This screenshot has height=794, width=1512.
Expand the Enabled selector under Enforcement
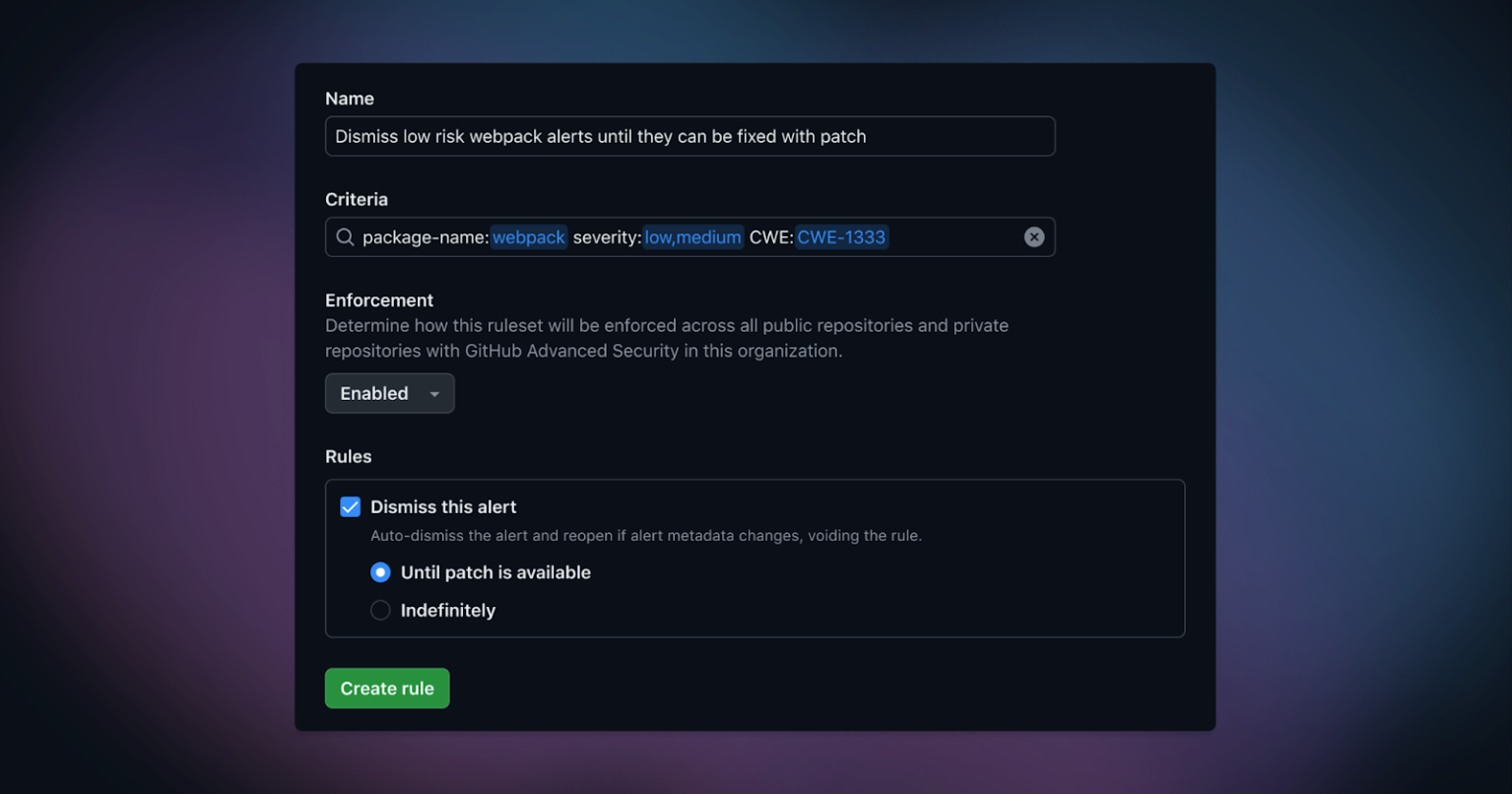389,393
